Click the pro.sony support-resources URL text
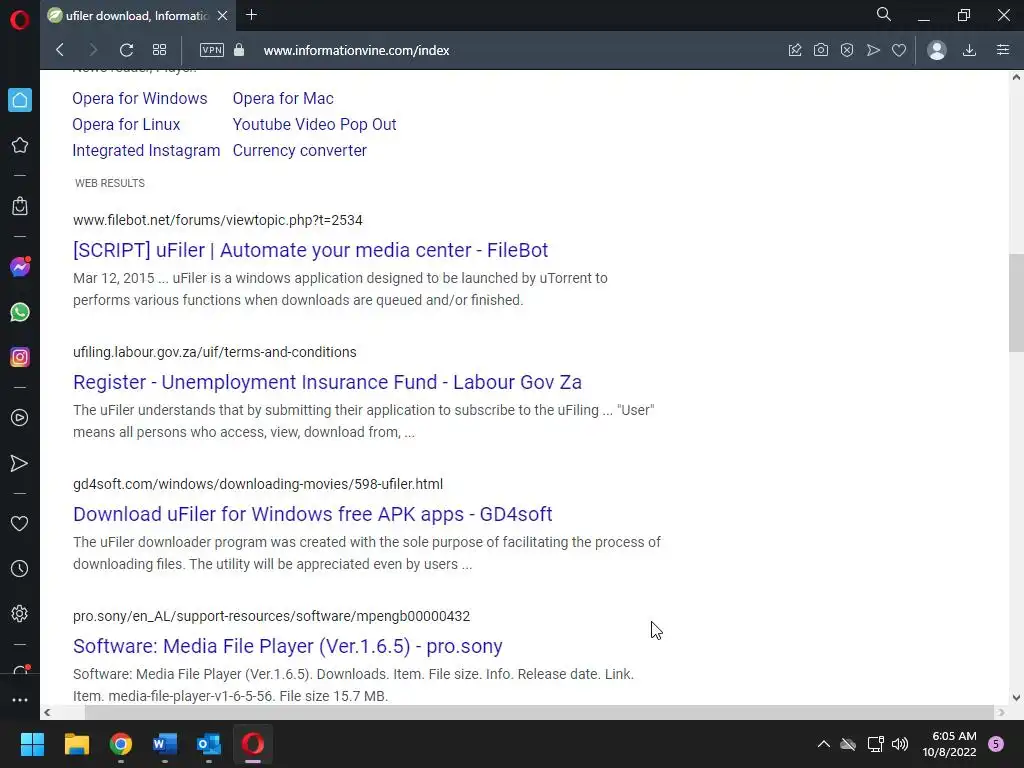The height and width of the screenshot is (768, 1024). (272, 616)
